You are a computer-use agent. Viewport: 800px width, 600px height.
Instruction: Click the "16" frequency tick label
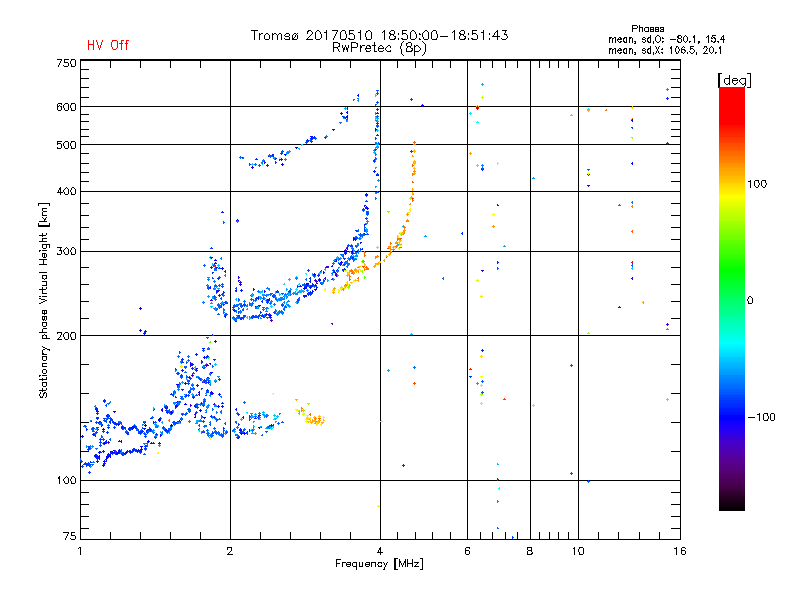pyautogui.click(x=680, y=551)
